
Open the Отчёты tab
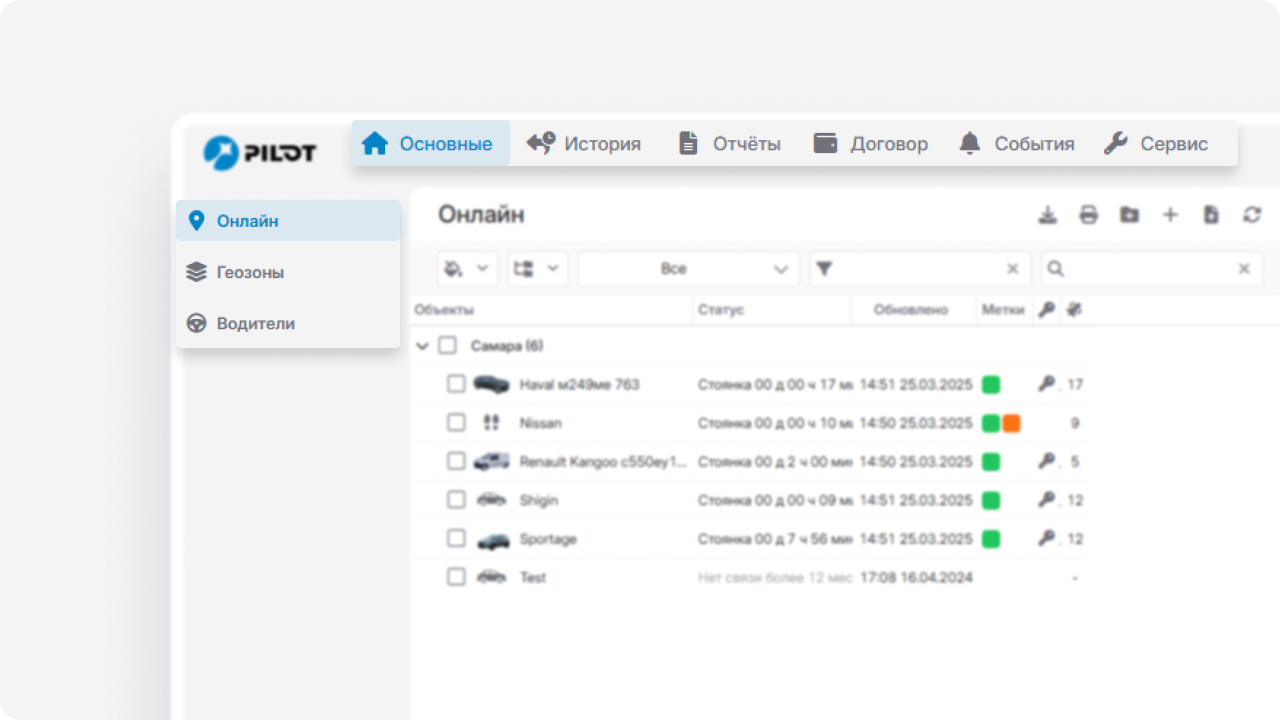(x=729, y=144)
